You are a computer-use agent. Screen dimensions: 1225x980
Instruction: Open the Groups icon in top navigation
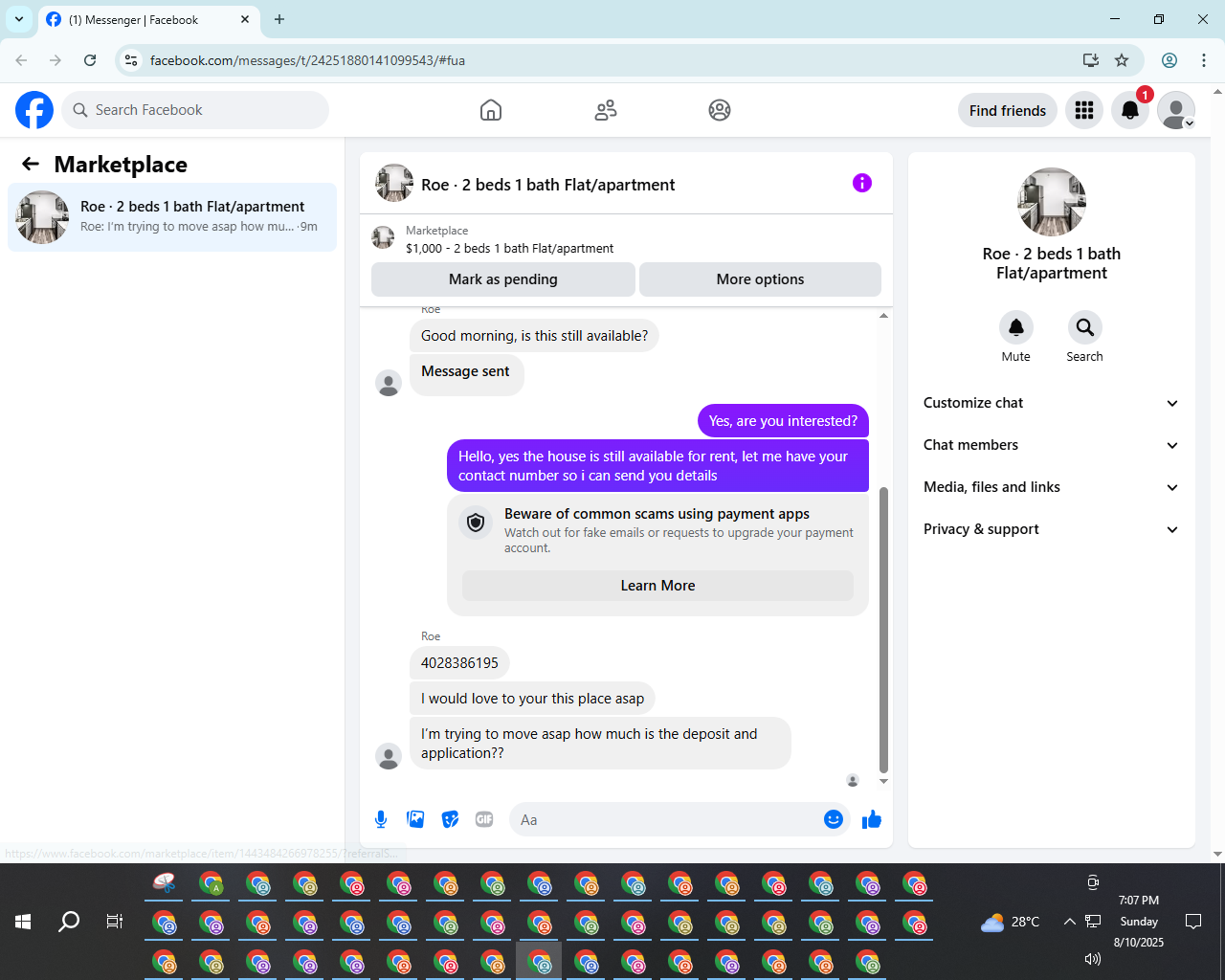pos(720,110)
